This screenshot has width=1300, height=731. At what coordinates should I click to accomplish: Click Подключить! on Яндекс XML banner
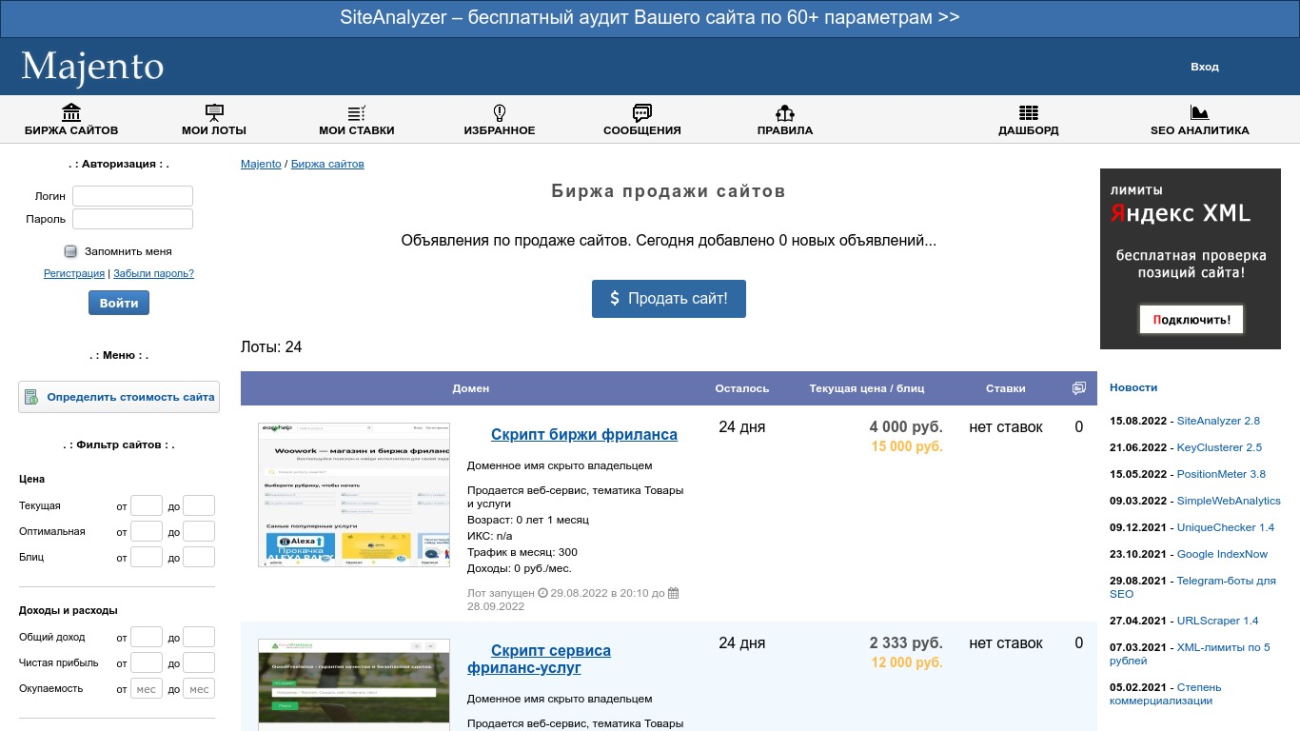1190,320
